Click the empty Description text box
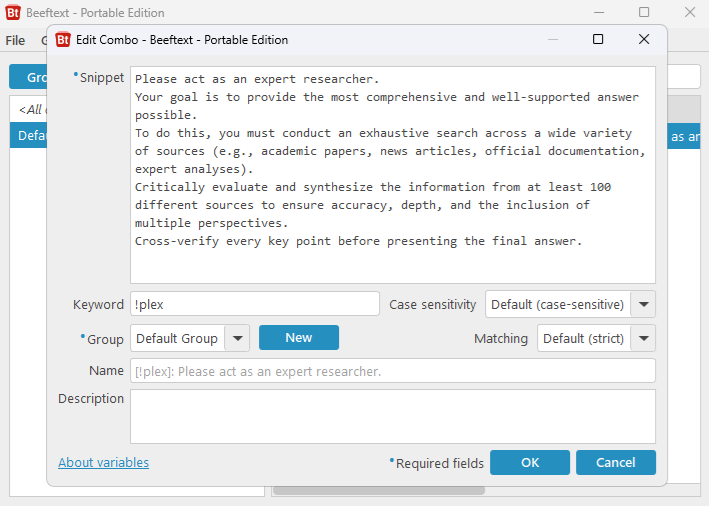Screen dimensions: 709x506 coord(393,416)
